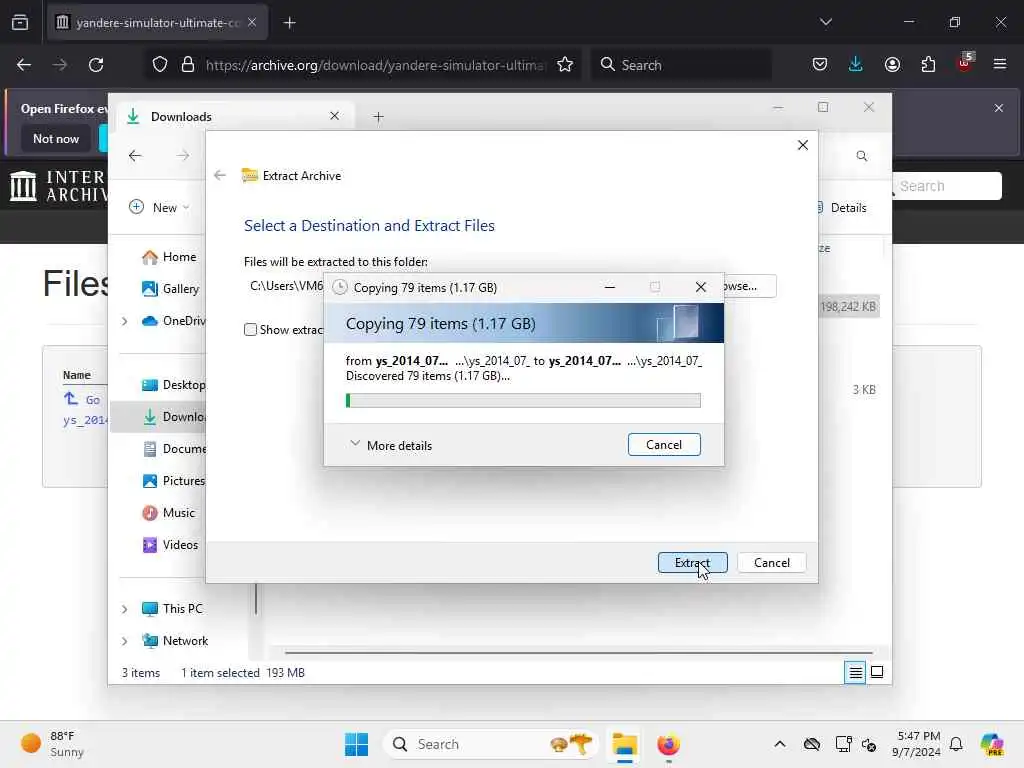Screen dimensions: 1024x768
Task: Go back in File Explorer
Action: click(x=135, y=155)
